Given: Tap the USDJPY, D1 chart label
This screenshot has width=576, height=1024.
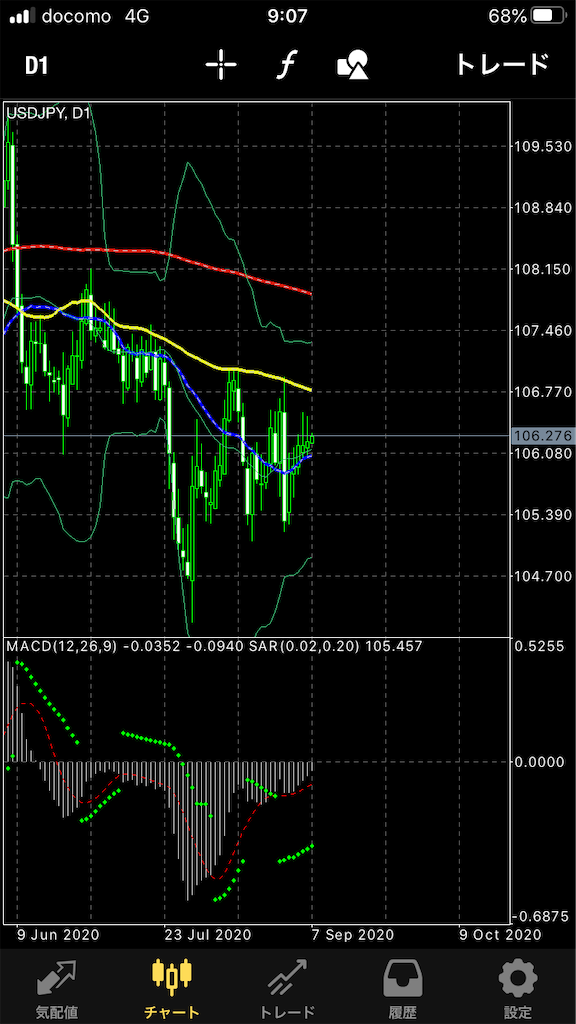Looking at the screenshot, I should point(48,114).
